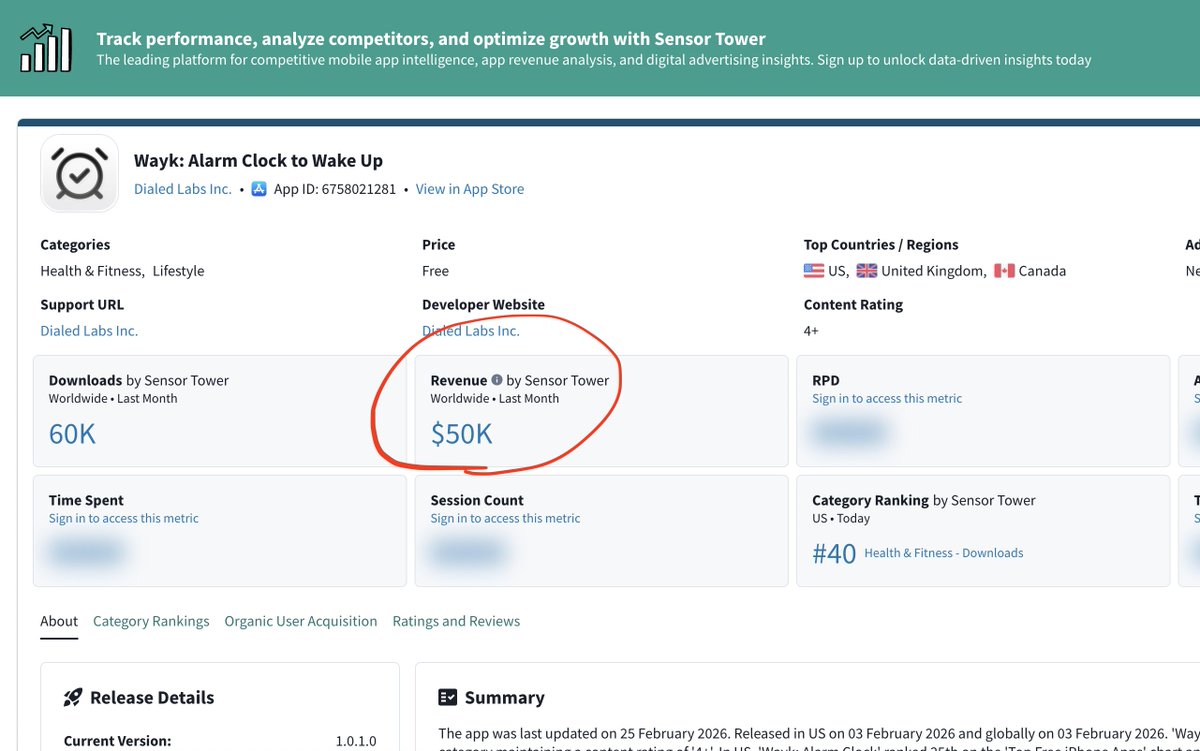1200x751 pixels.
Task: Click the Summary heading
Action: tap(505, 698)
